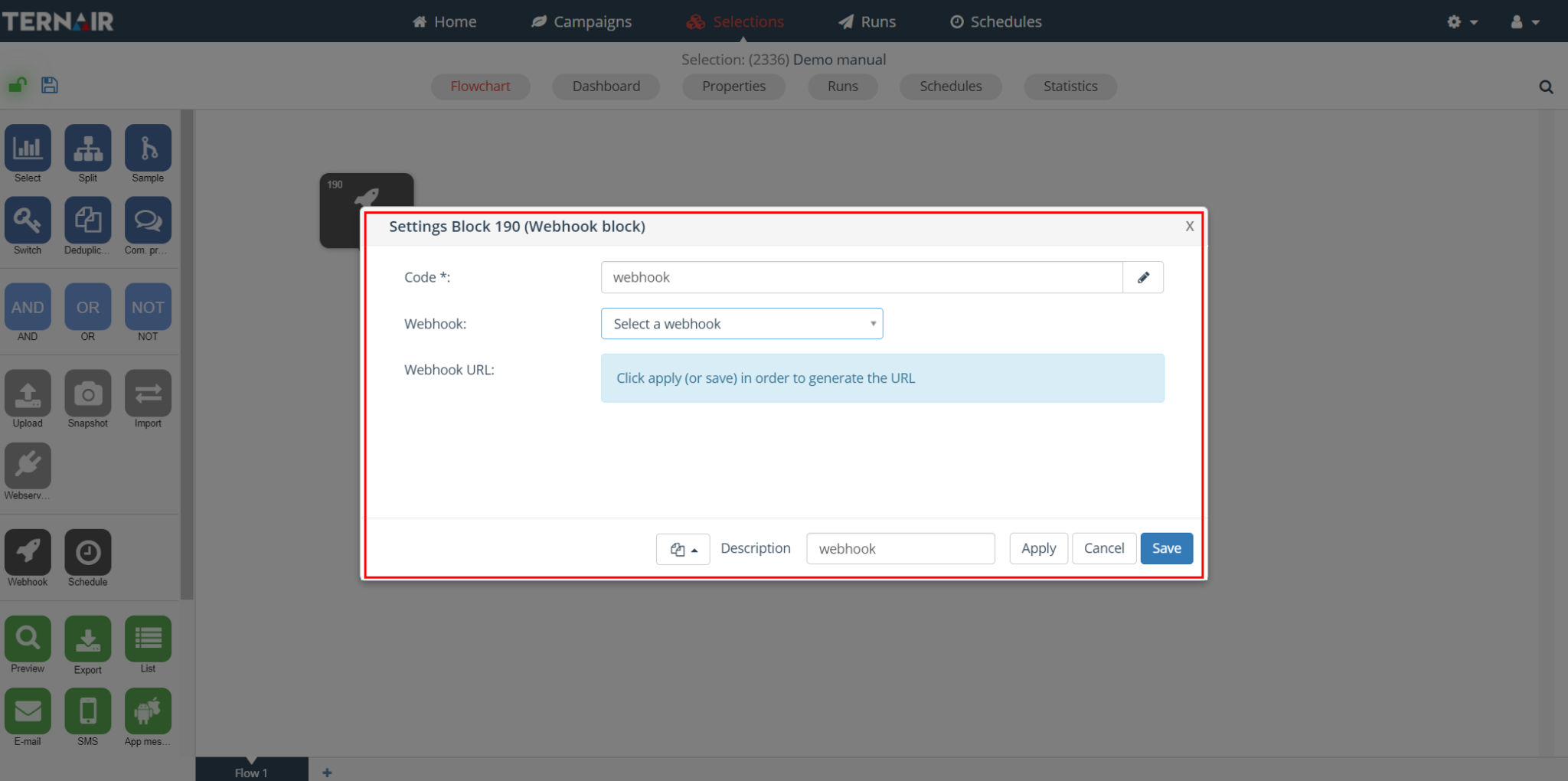Viewport: 1568px width, 781px height.
Task: Select the Flow 1 tab
Action: click(x=252, y=771)
